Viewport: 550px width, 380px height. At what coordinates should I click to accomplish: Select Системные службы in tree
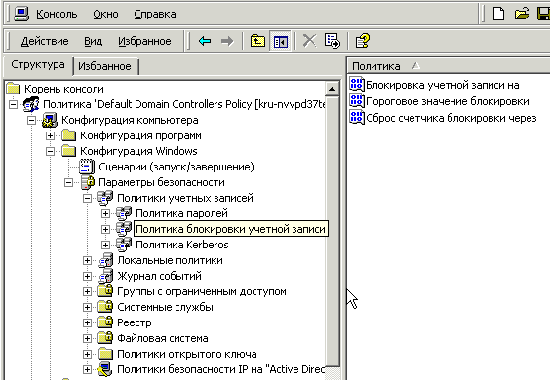(165, 307)
